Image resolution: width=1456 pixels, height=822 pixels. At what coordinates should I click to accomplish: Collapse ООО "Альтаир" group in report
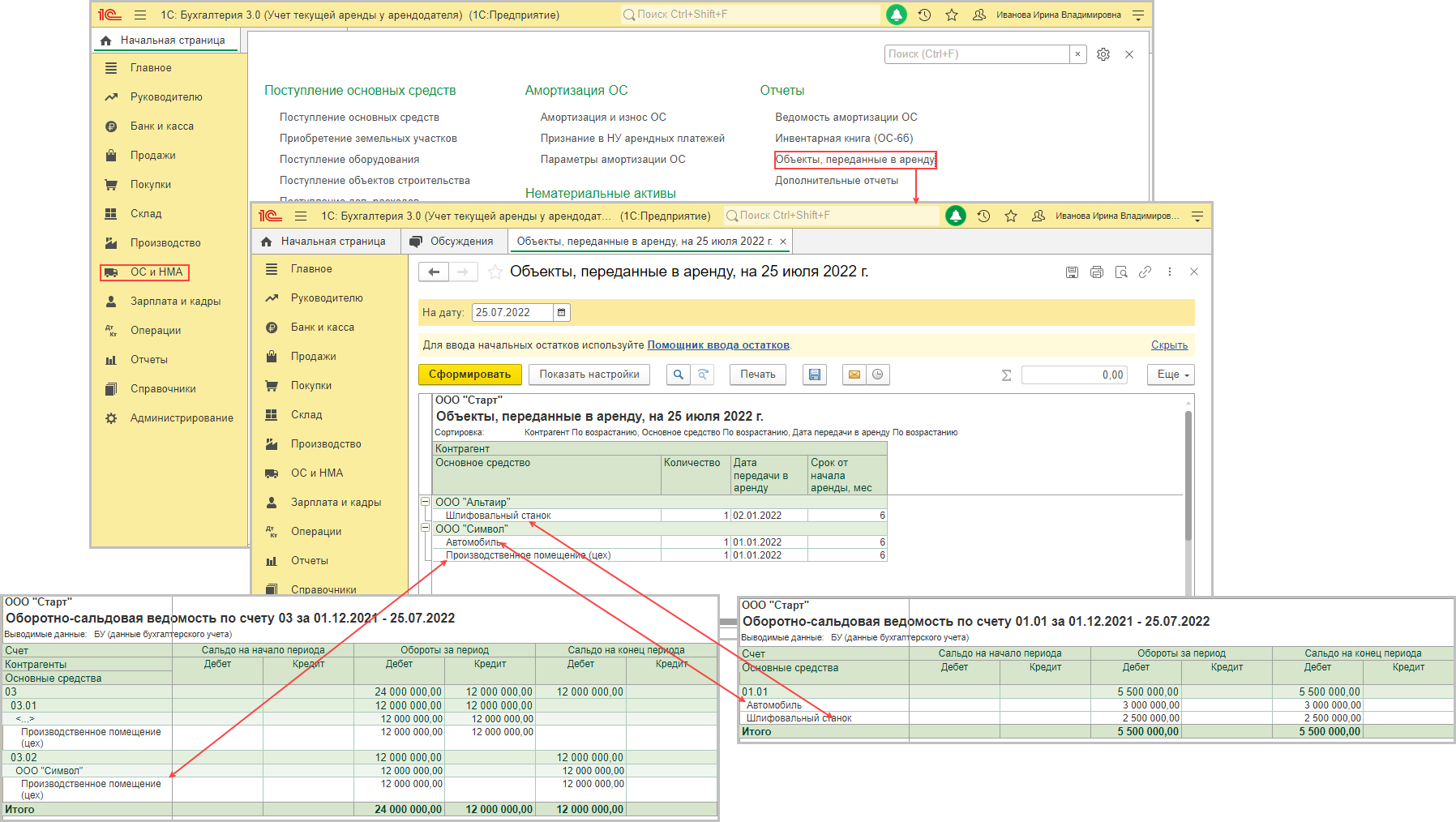[x=425, y=502]
